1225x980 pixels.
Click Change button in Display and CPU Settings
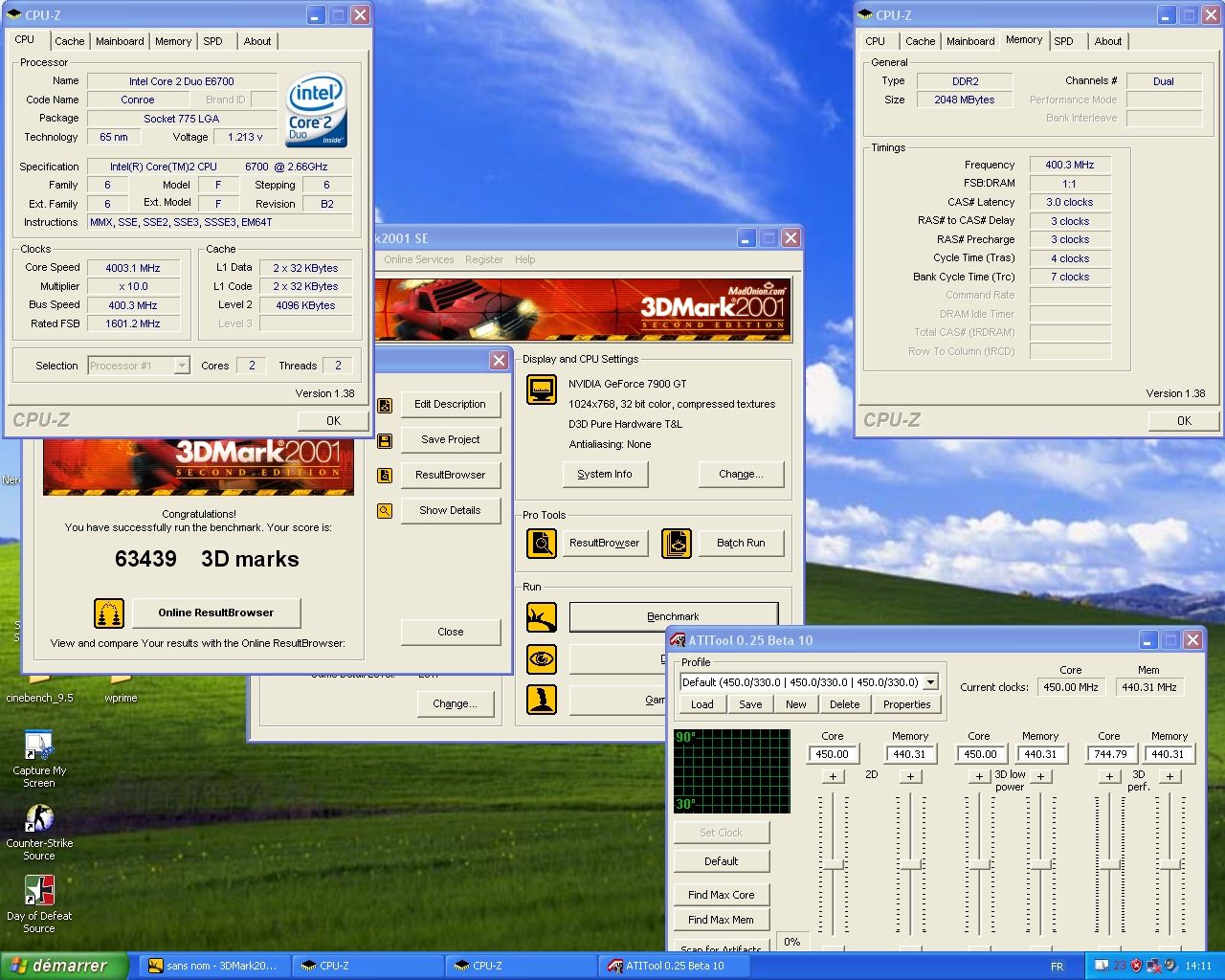[x=741, y=474]
